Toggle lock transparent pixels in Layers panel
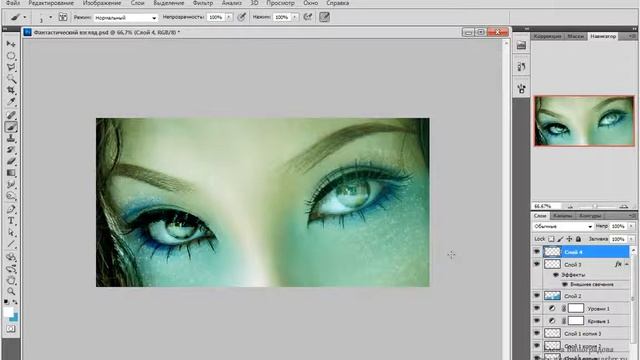The width and height of the screenshot is (640, 360). 551,239
